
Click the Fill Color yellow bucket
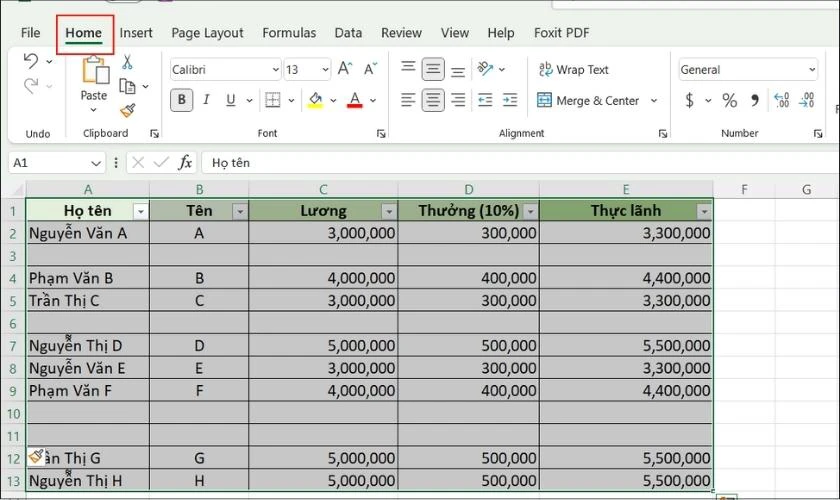pos(315,100)
